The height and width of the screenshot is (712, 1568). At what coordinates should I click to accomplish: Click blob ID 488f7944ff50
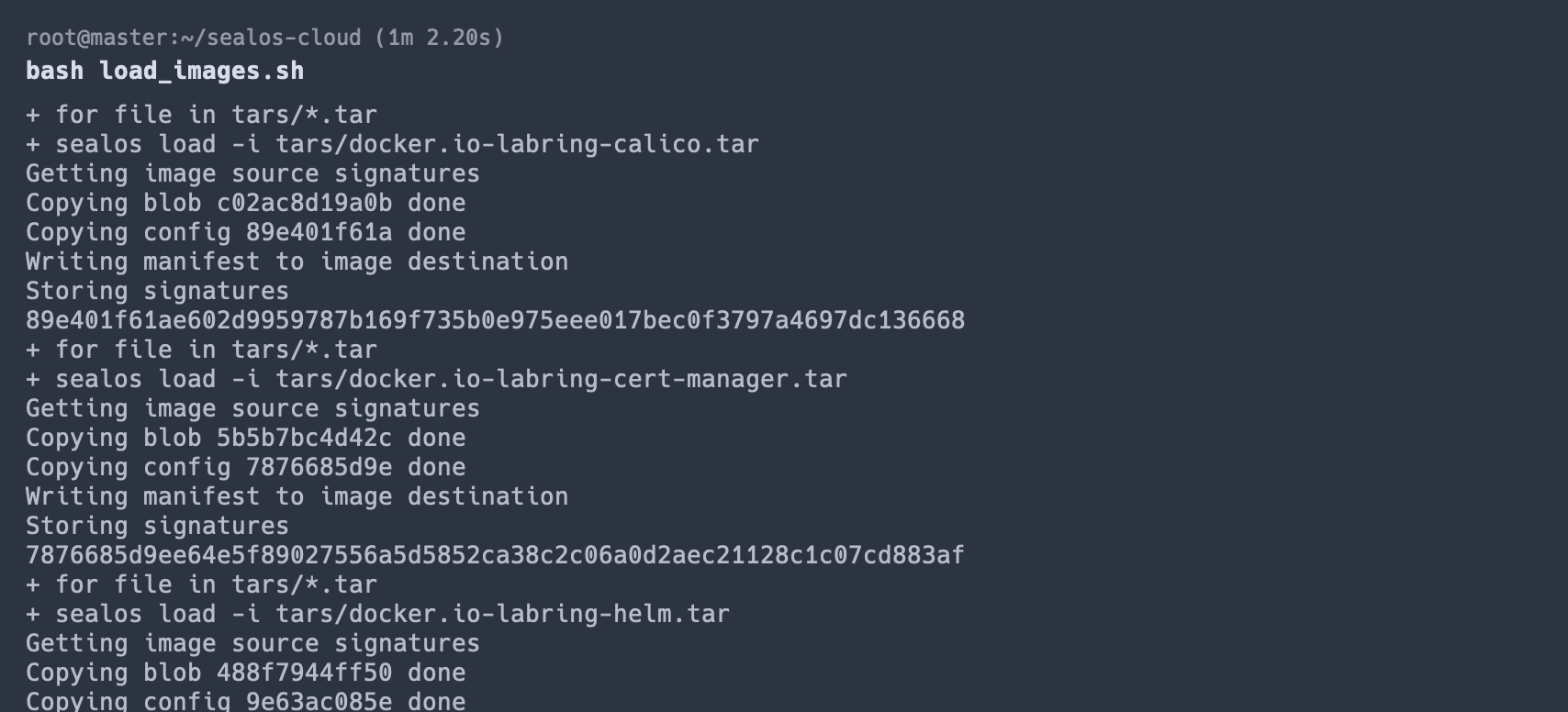304,673
